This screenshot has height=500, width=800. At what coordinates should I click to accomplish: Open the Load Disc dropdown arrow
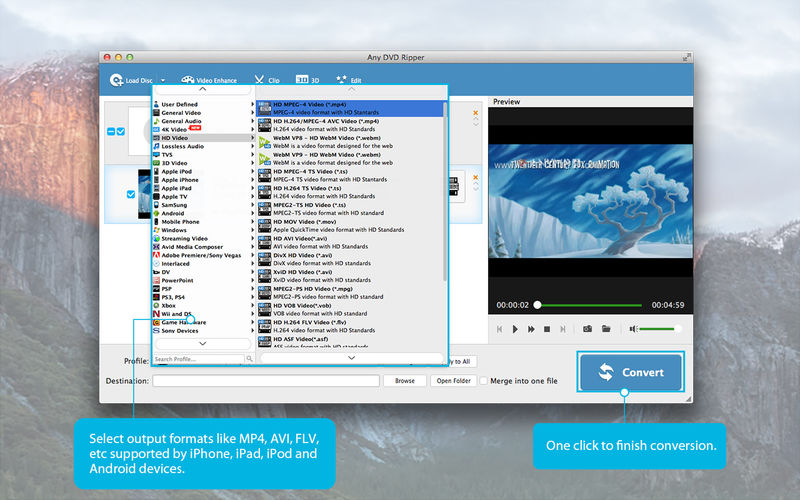click(163, 80)
